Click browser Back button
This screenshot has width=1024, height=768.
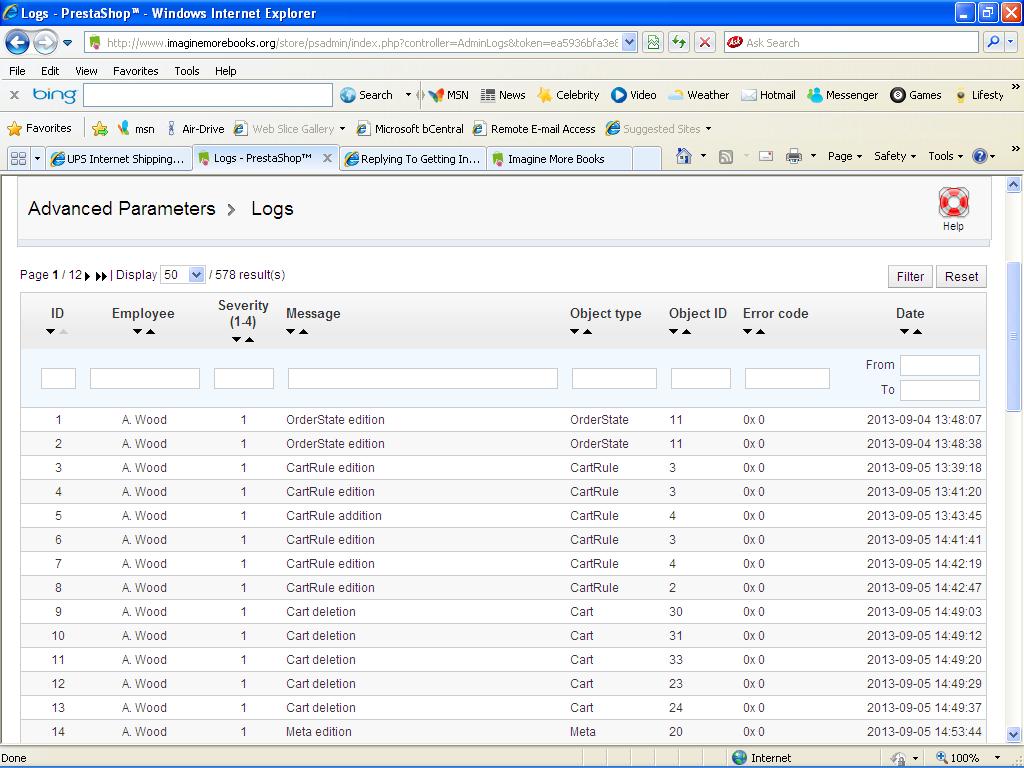18,43
